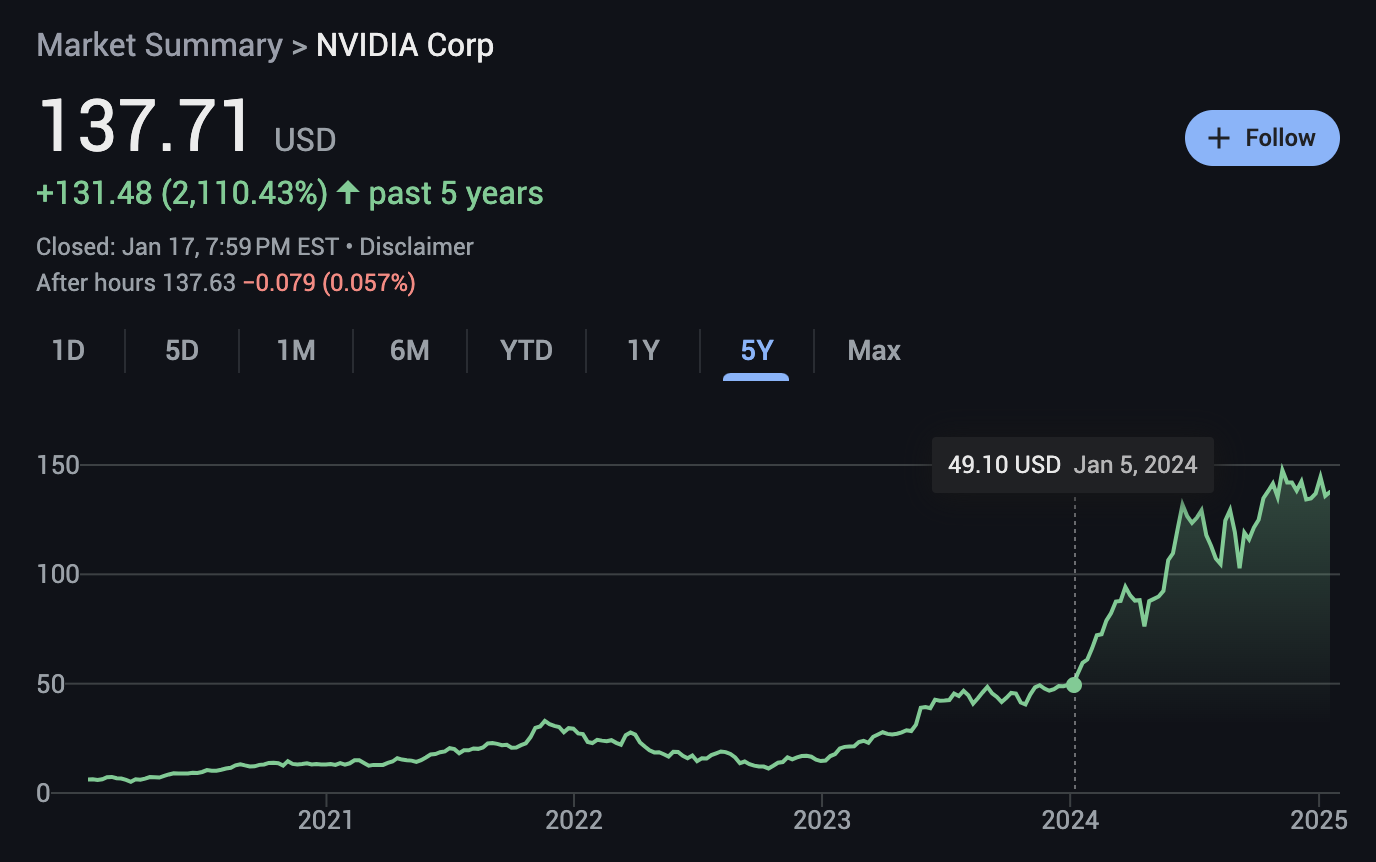Click the NVIDIA Corp page title
The width and height of the screenshot is (1376, 862).
(405, 44)
